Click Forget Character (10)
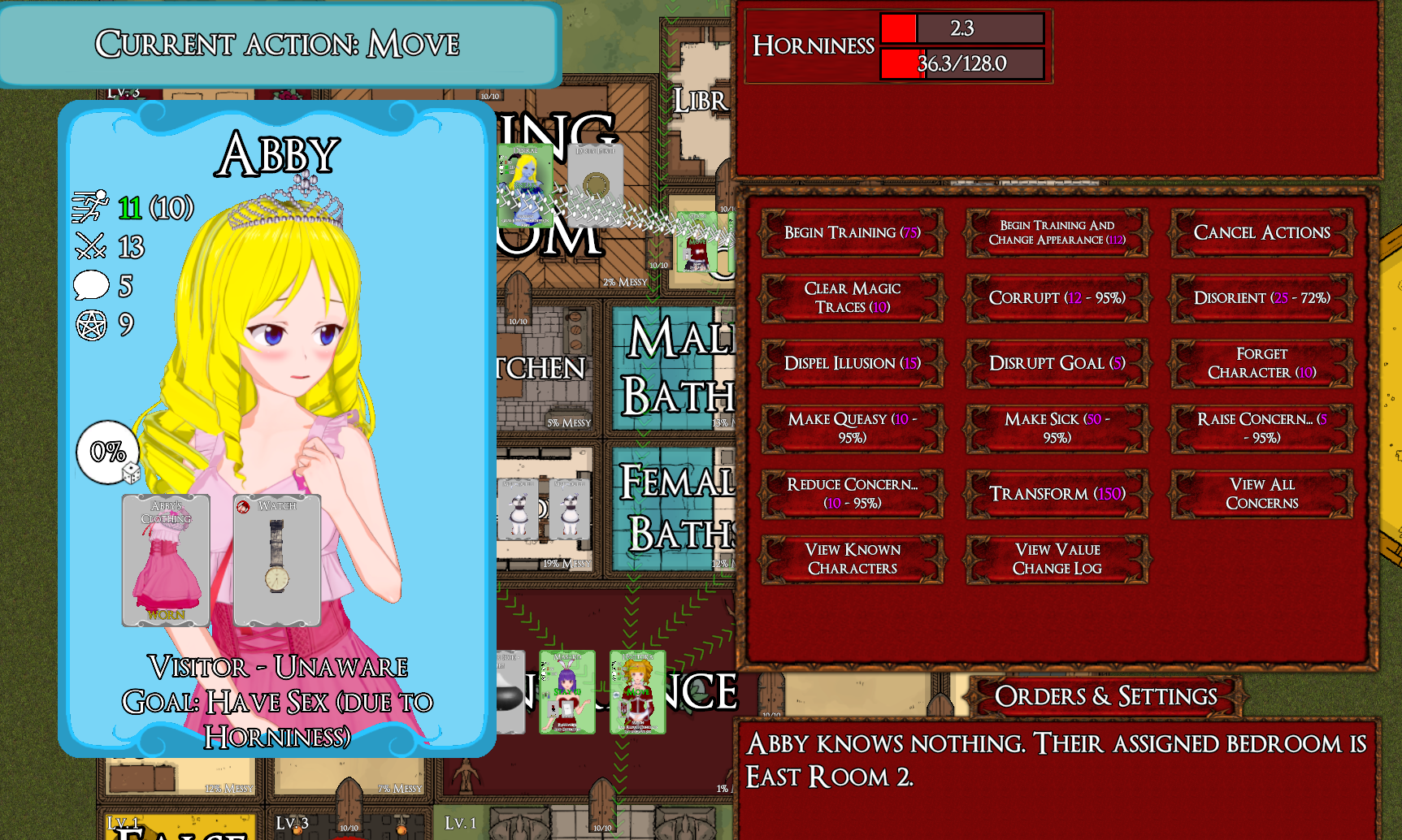This screenshot has height=840, width=1402. [1261, 363]
